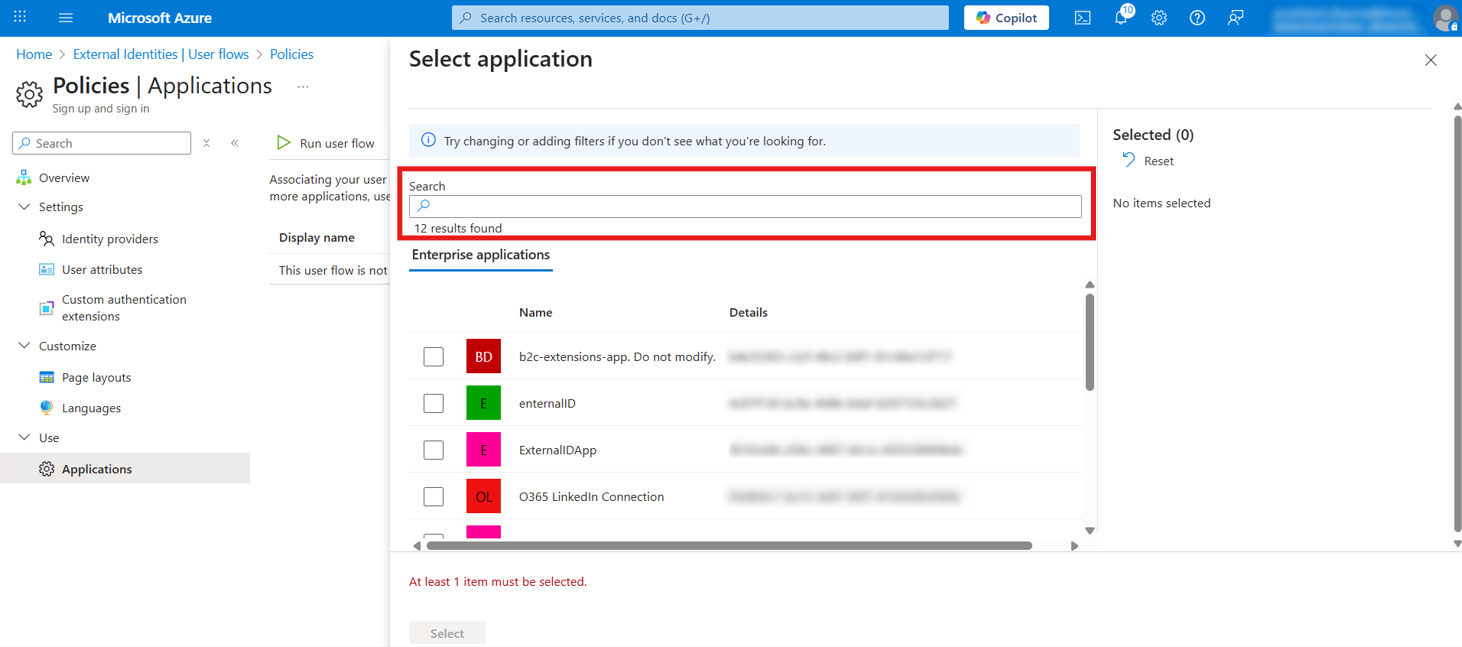Open the ellipsis menu next to Policies Applications
Screen dimensions: 1462x647
pyautogui.click(x=302, y=86)
